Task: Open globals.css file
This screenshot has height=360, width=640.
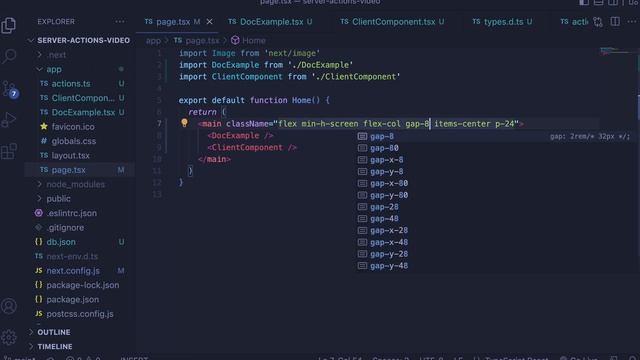Action: 80,141
